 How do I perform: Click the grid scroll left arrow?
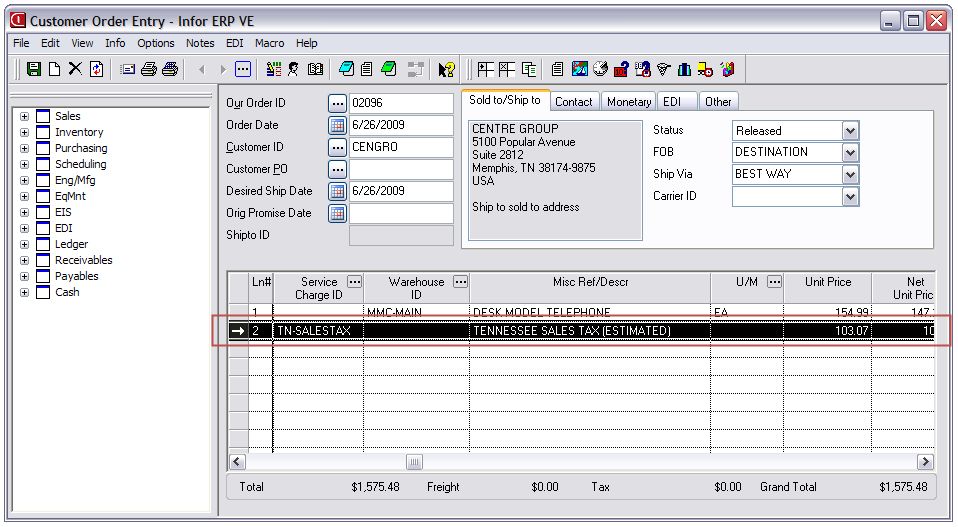click(x=238, y=462)
